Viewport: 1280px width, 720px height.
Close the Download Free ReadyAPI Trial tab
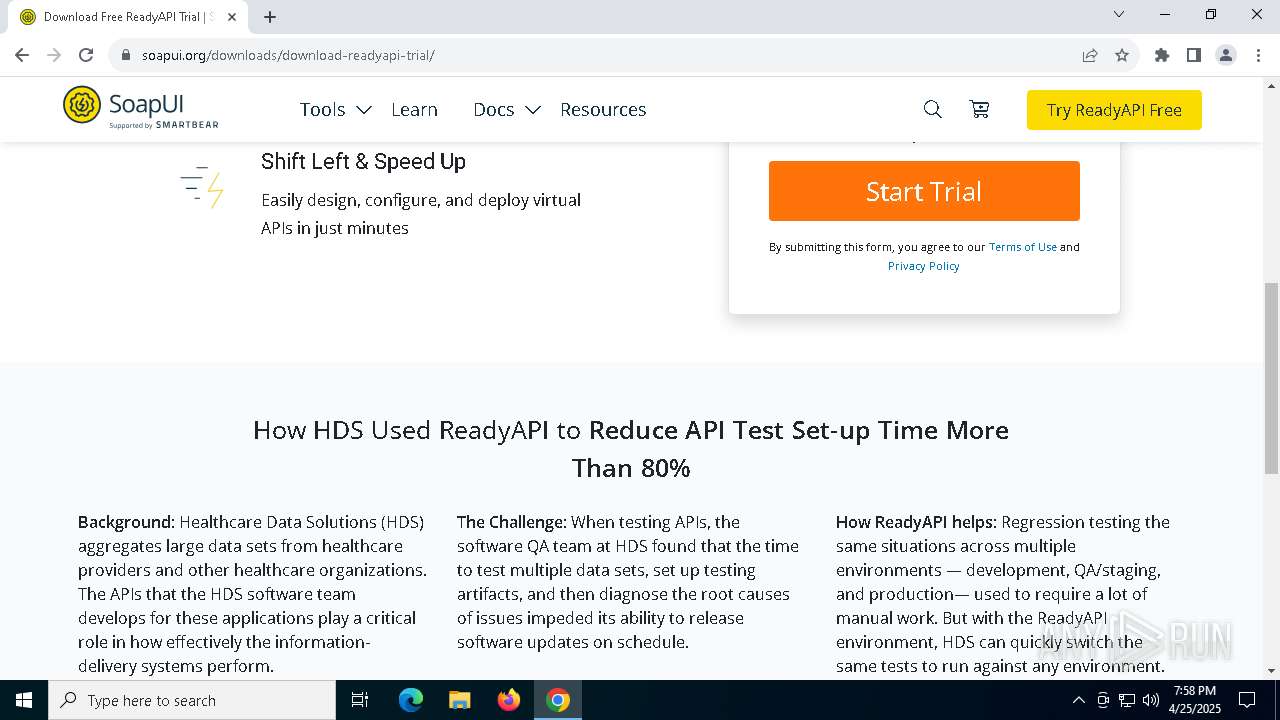click(232, 17)
